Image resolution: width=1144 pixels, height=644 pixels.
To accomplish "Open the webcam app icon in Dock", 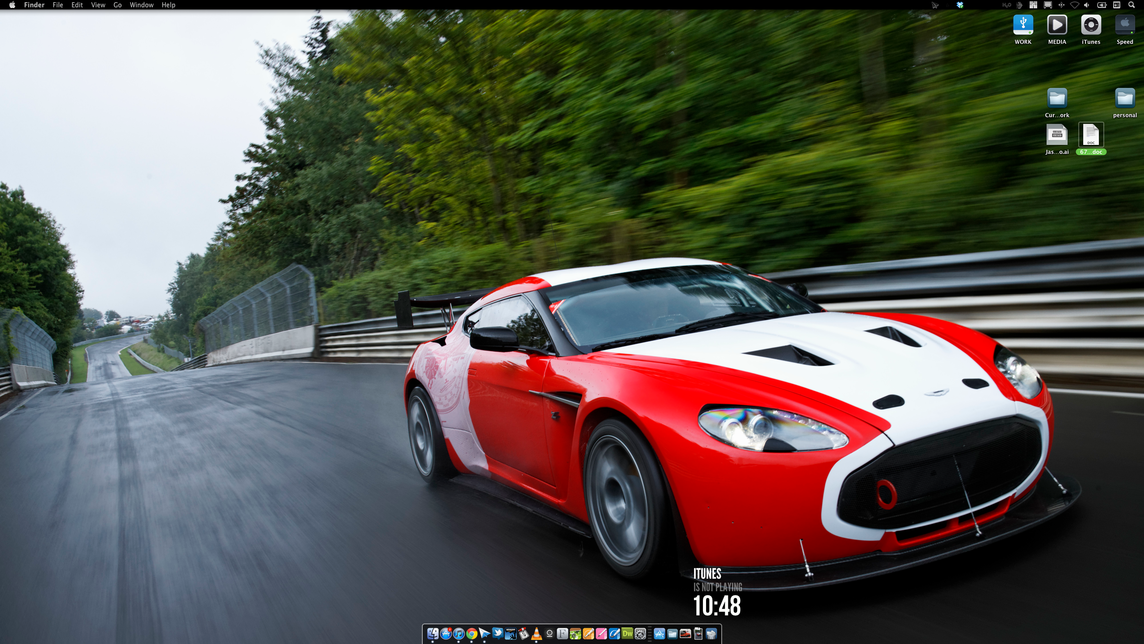I will pyautogui.click(x=549, y=634).
